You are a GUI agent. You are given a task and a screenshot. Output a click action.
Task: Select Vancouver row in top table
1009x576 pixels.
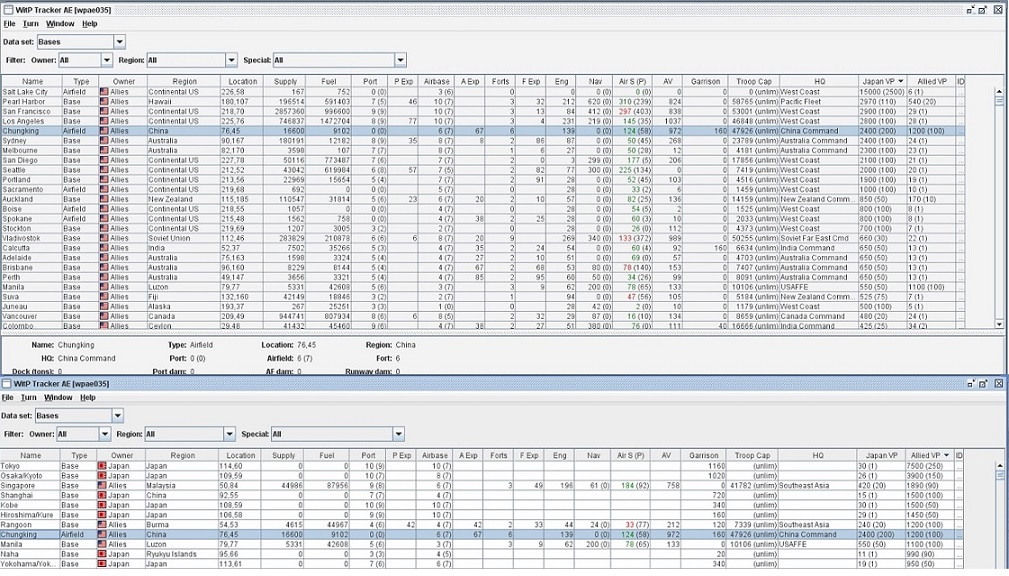(x=483, y=316)
